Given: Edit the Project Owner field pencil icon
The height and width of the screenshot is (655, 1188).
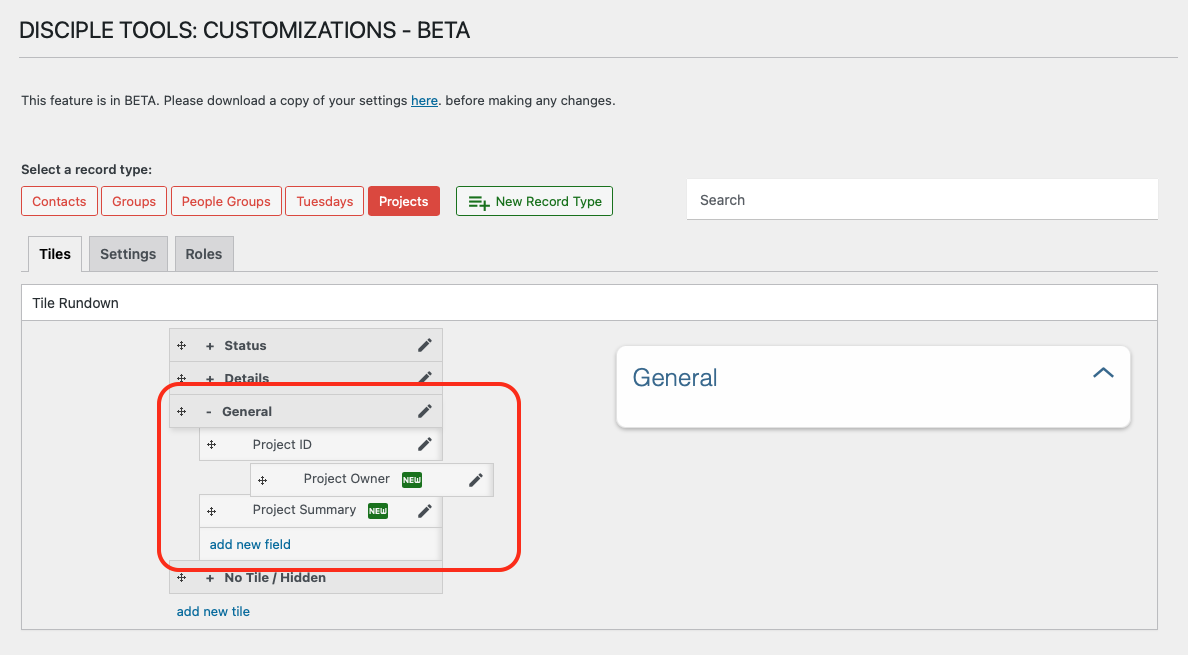Looking at the screenshot, I should [x=476, y=480].
